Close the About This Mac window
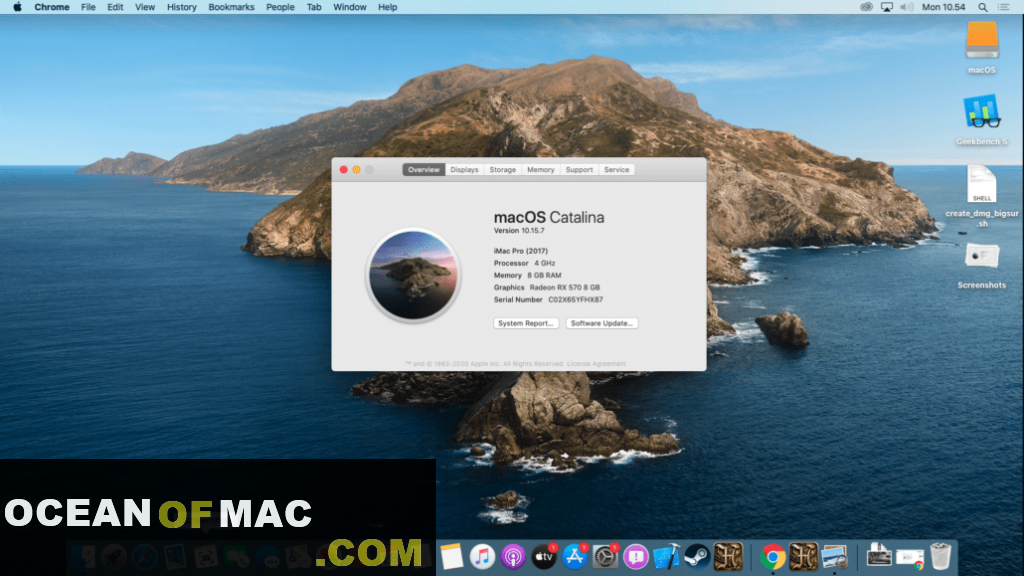The width and height of the screenshot is (1024, 576). point(344,170)
